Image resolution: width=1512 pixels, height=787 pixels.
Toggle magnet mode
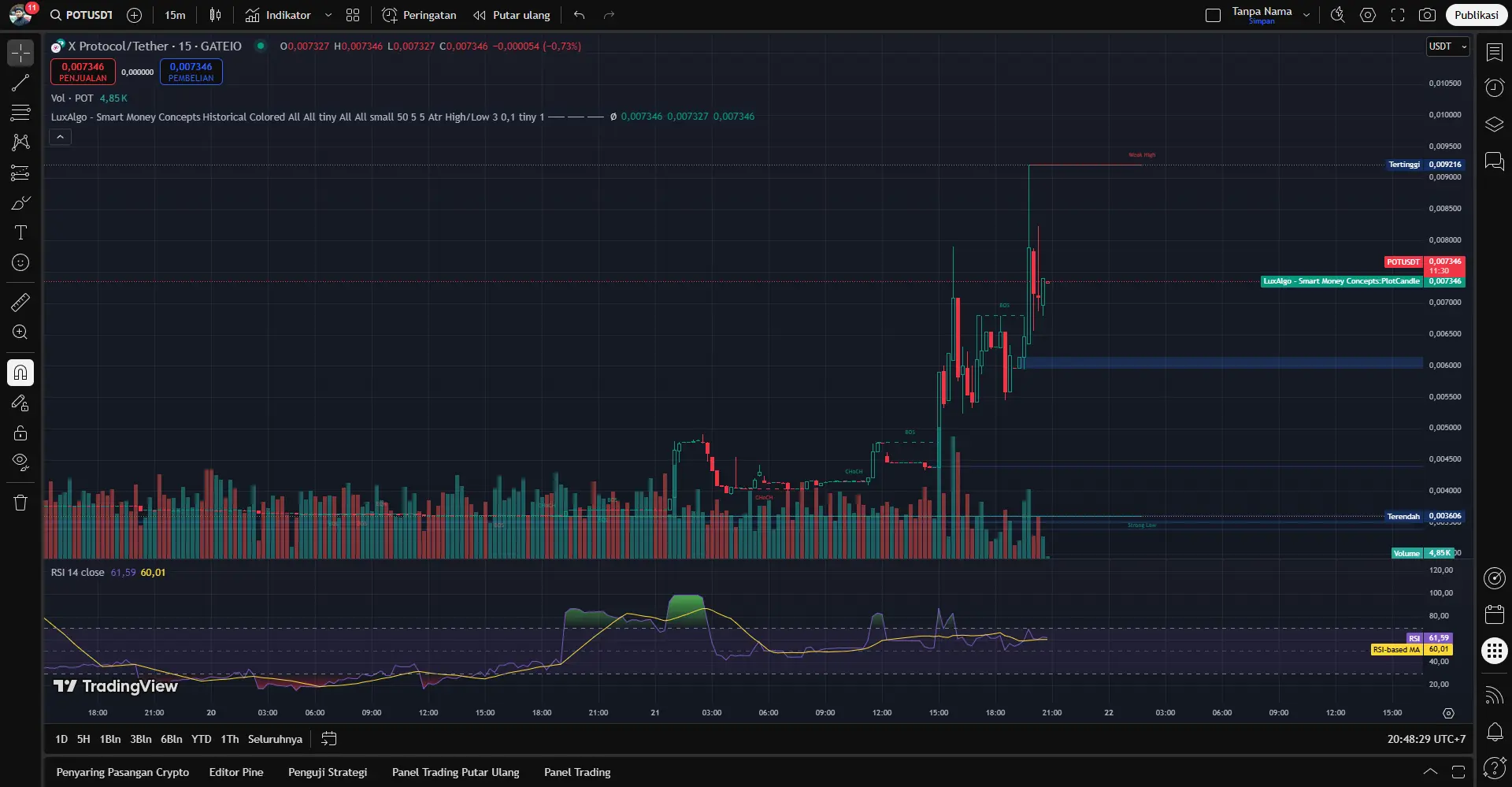click(x=20, y=373)
